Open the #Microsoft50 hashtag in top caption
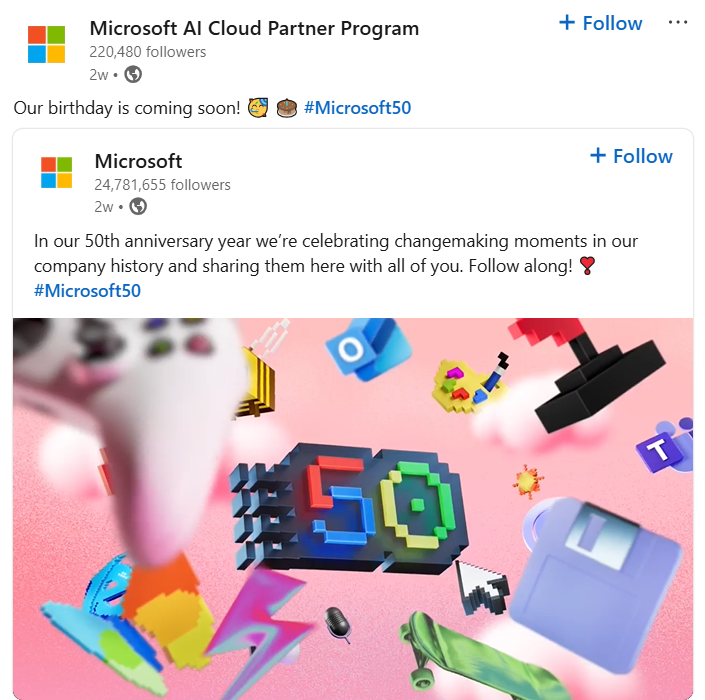Viewport: 705px width, 700px height. (357, 108)
